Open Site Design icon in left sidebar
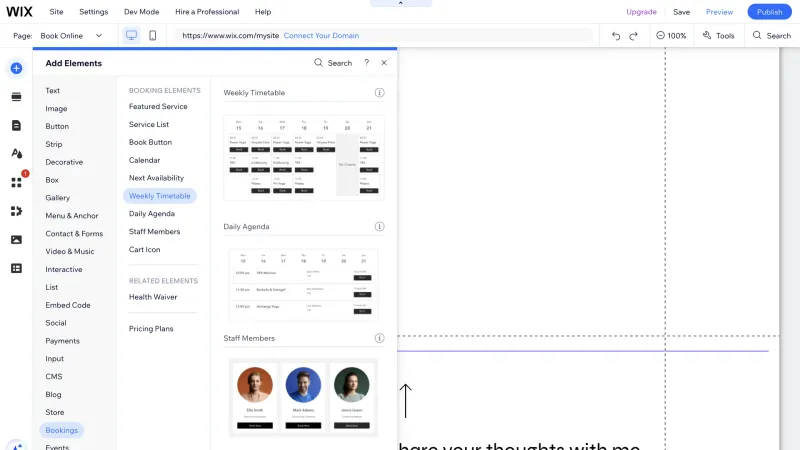800x450 pixels. coord(16,153)
